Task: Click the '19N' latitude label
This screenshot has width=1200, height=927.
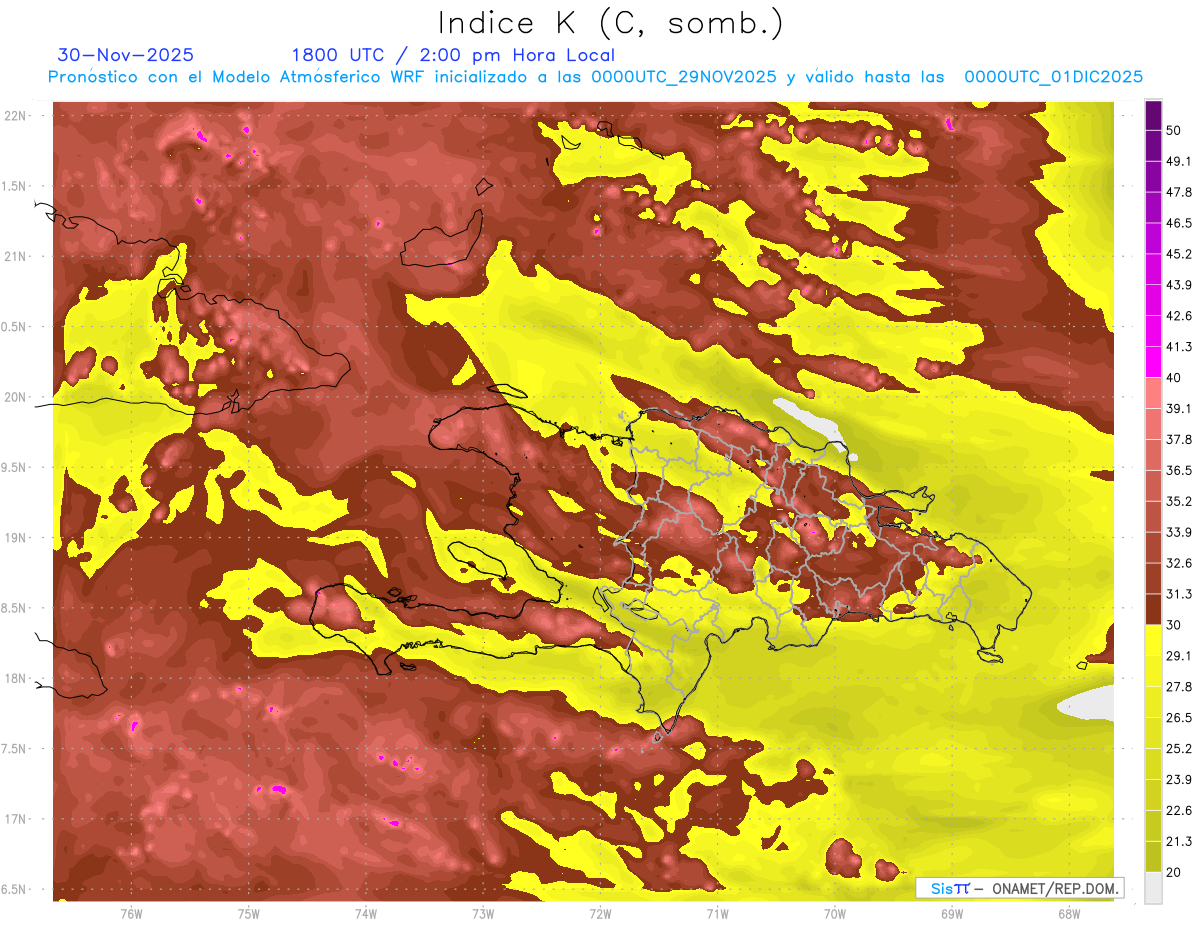Action: point(15,537)
